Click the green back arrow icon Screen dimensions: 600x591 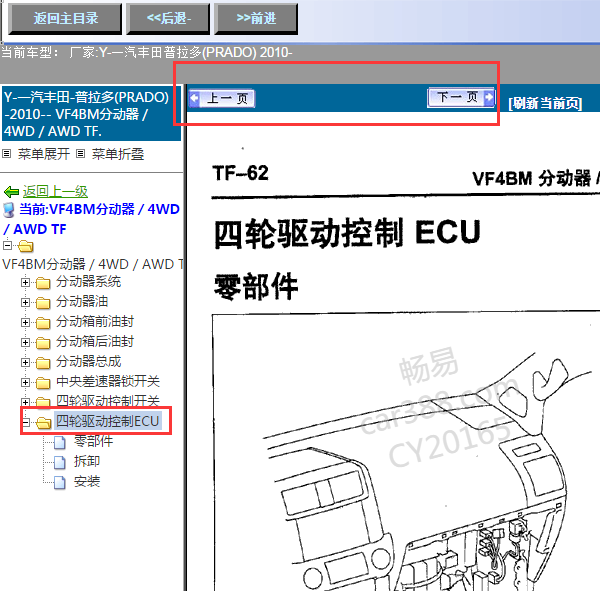pos(11,191)
